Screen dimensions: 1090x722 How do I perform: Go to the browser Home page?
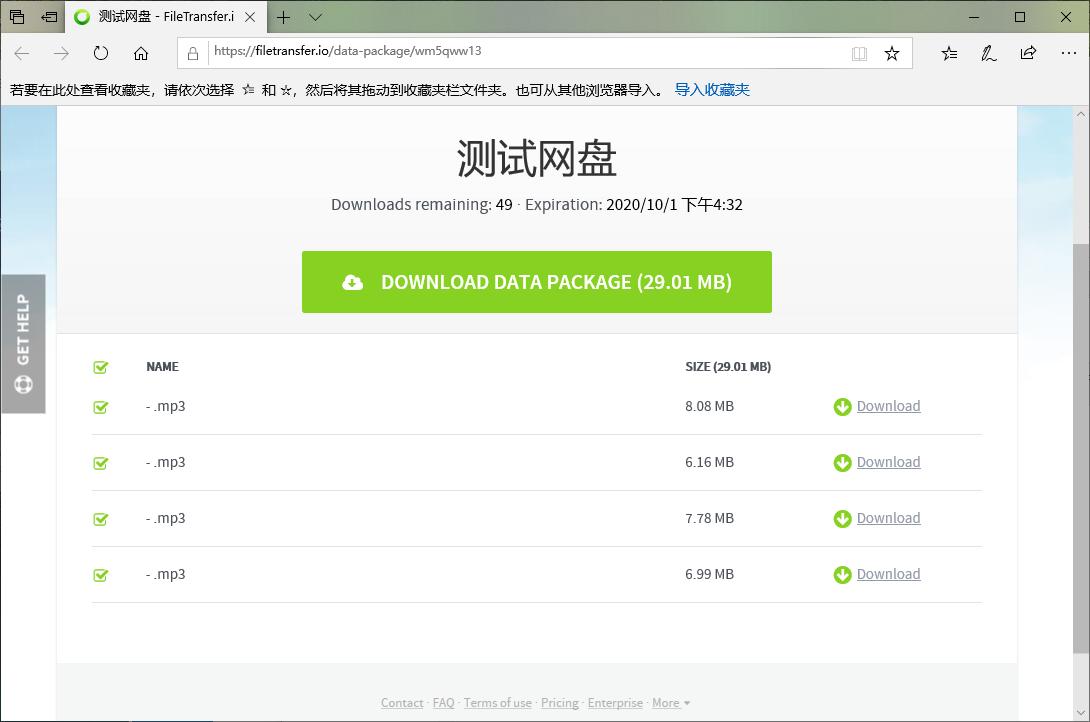pos(141,54)
